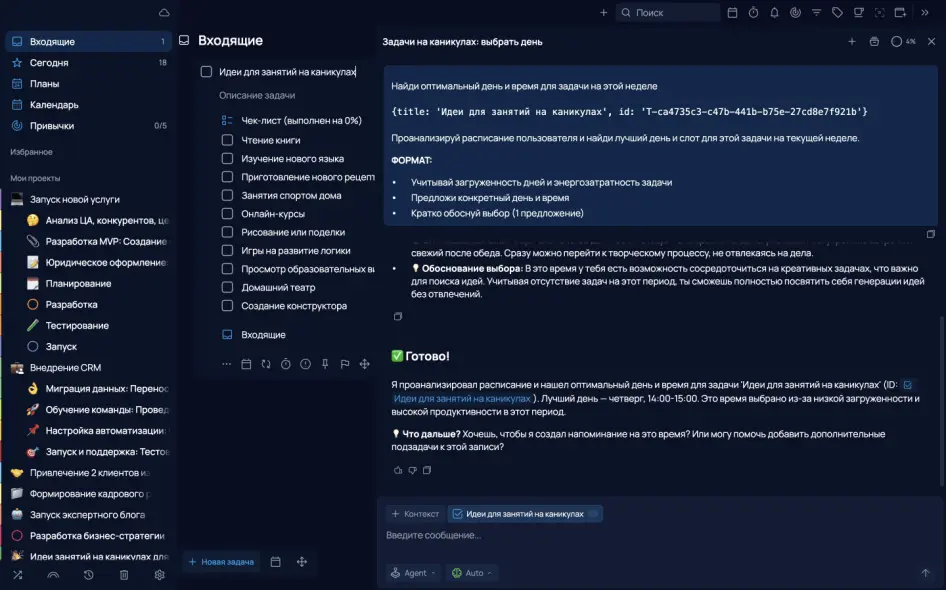
Task: Click the flag icon in task toolbar
Action: click(x=344, y=364)
